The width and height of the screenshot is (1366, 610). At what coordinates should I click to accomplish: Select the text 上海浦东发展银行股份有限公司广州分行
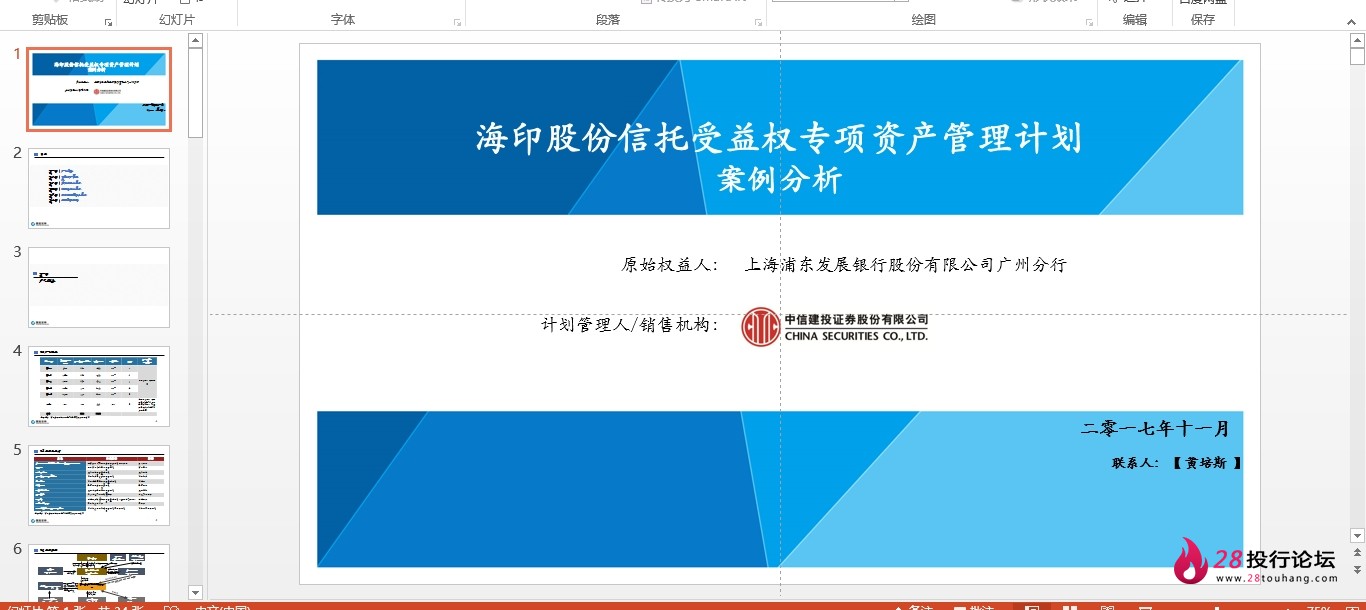click(x=906, y=265)
